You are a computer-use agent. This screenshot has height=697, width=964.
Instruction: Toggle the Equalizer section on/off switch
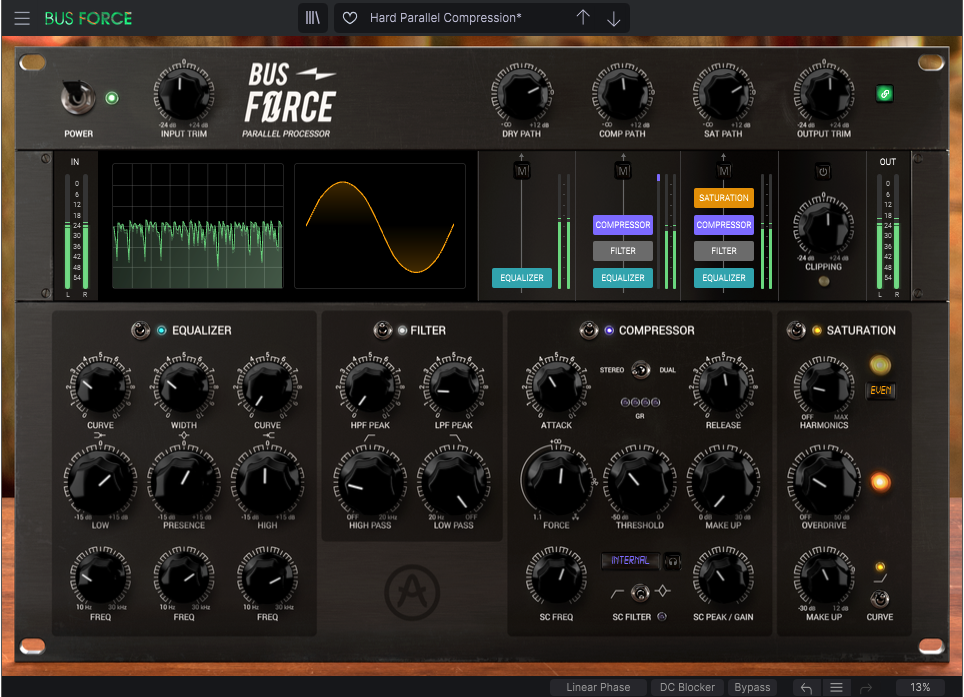(139, 330)
